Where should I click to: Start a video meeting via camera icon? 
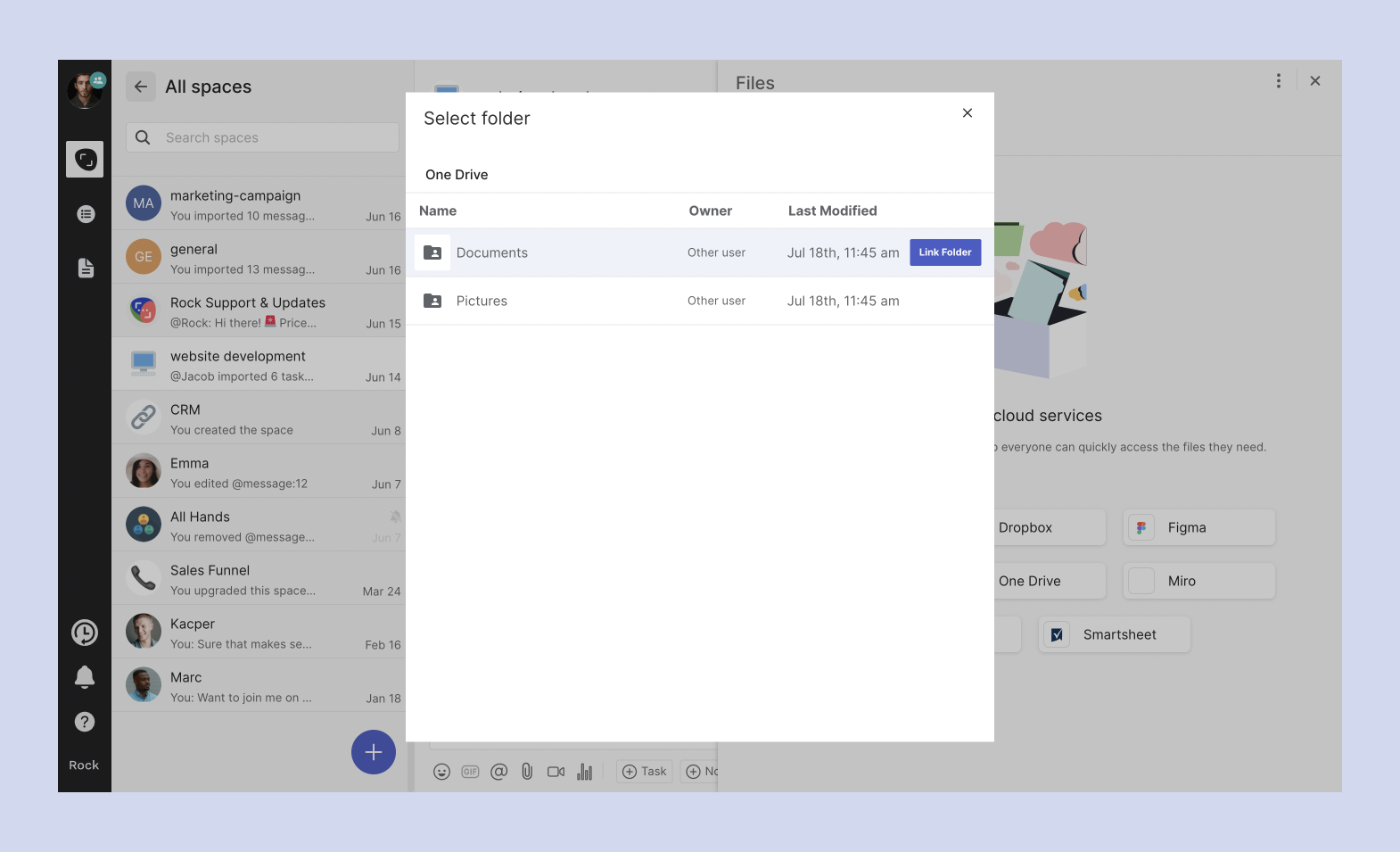point(556,772)
